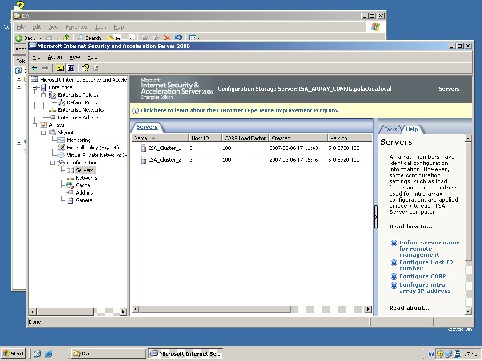Select General node under Configuration

click(x=84, y=200)
